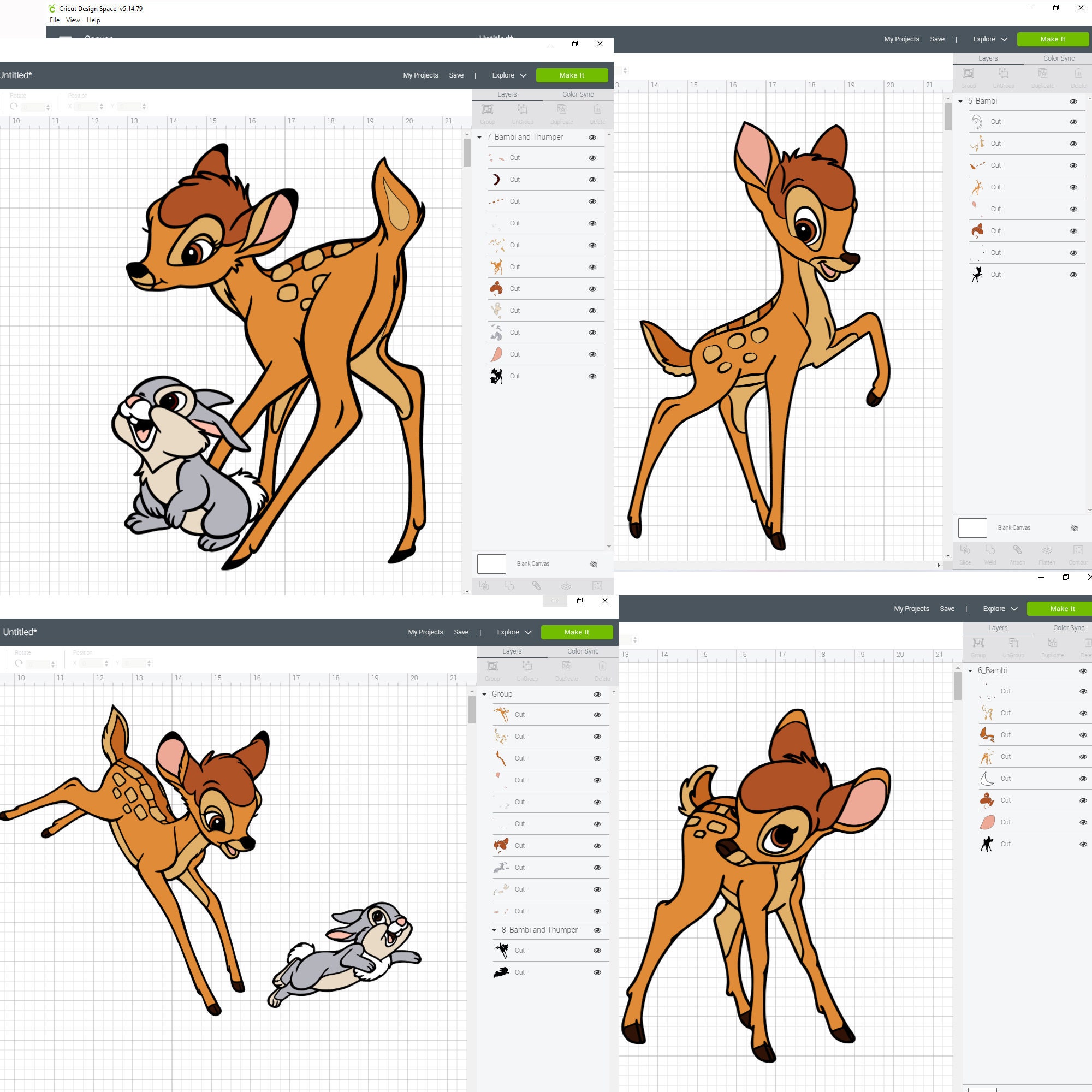The image size is (1092, 1092).
Task: Toggle visibility of 8_Bambi and Thumper group
Action: 597,930
